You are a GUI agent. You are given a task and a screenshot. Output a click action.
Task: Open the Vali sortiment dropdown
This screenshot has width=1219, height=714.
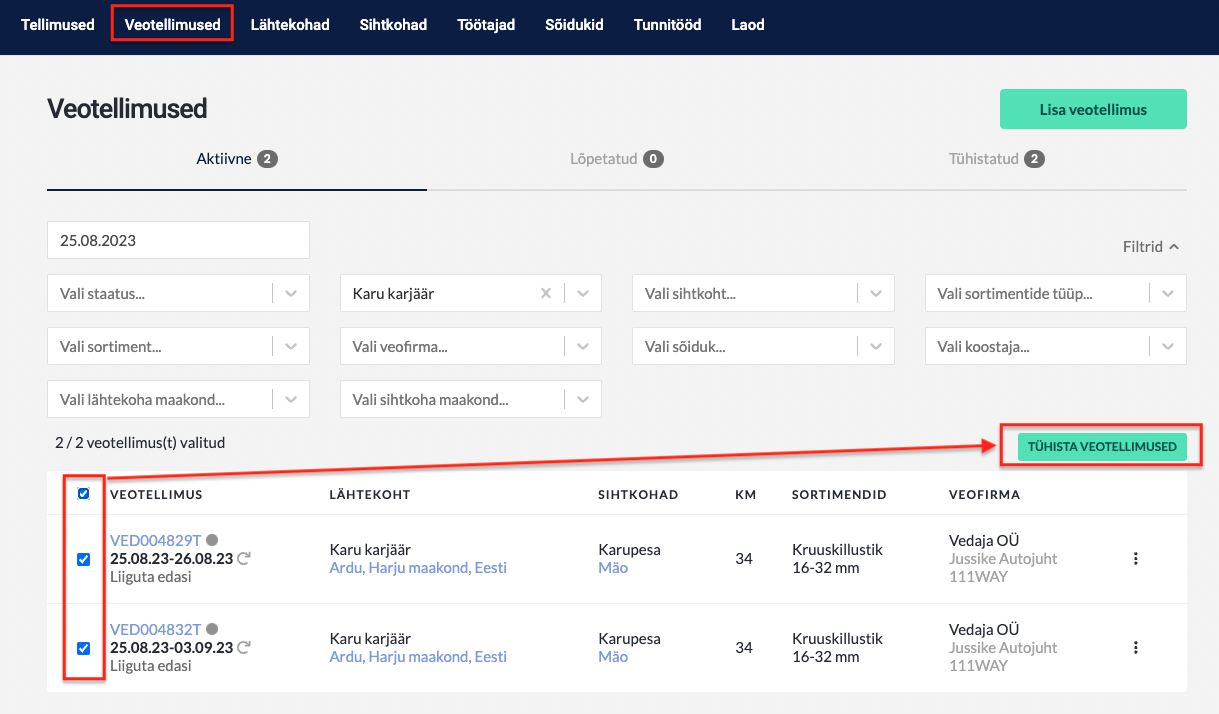coord(178,347)
